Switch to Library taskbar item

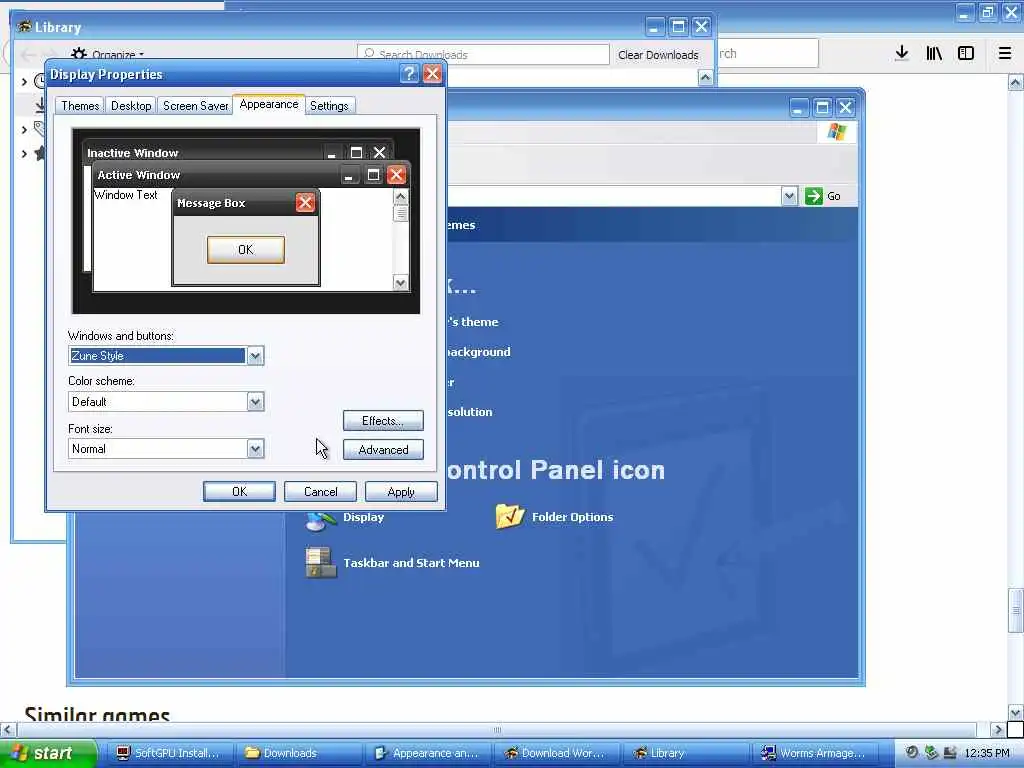686,753
